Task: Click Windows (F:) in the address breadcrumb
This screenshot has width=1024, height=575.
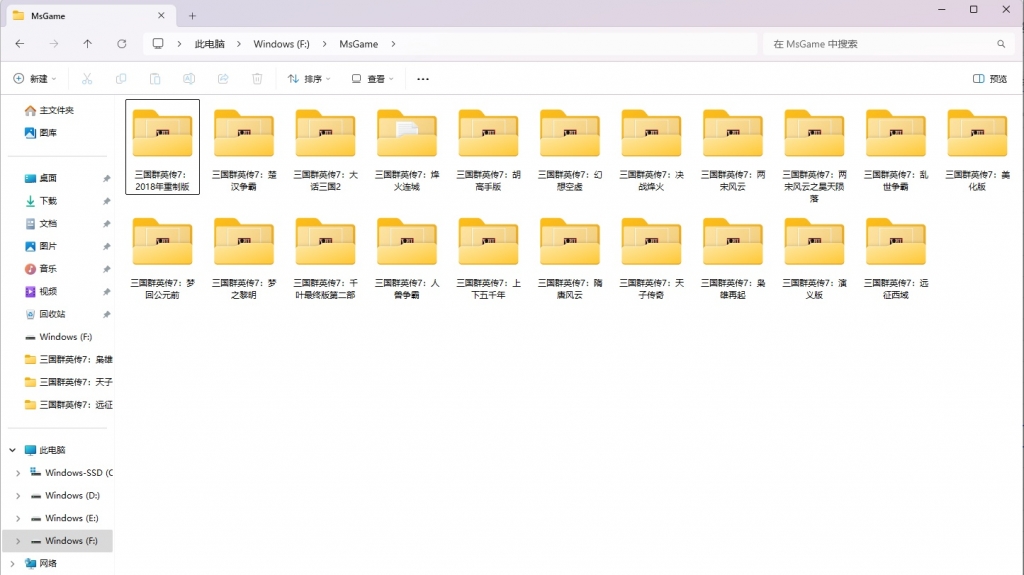Action: (x=281, y=44)
